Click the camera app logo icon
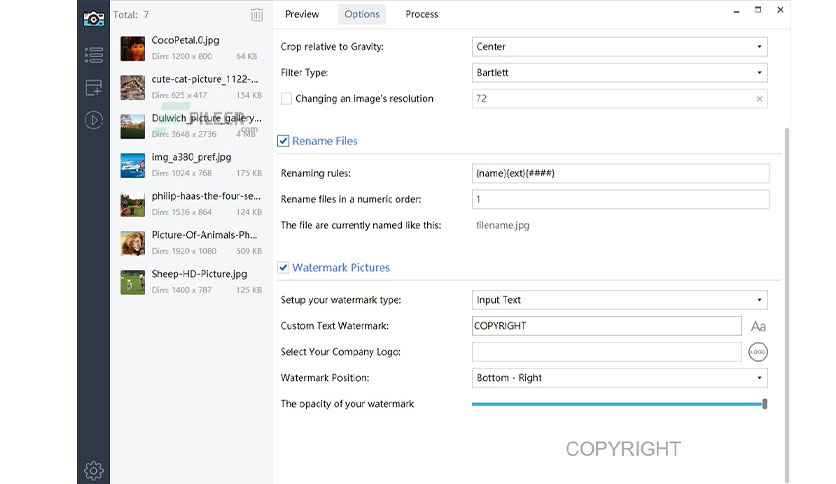Viewport: 836px width, 484px height. point(94,19)
